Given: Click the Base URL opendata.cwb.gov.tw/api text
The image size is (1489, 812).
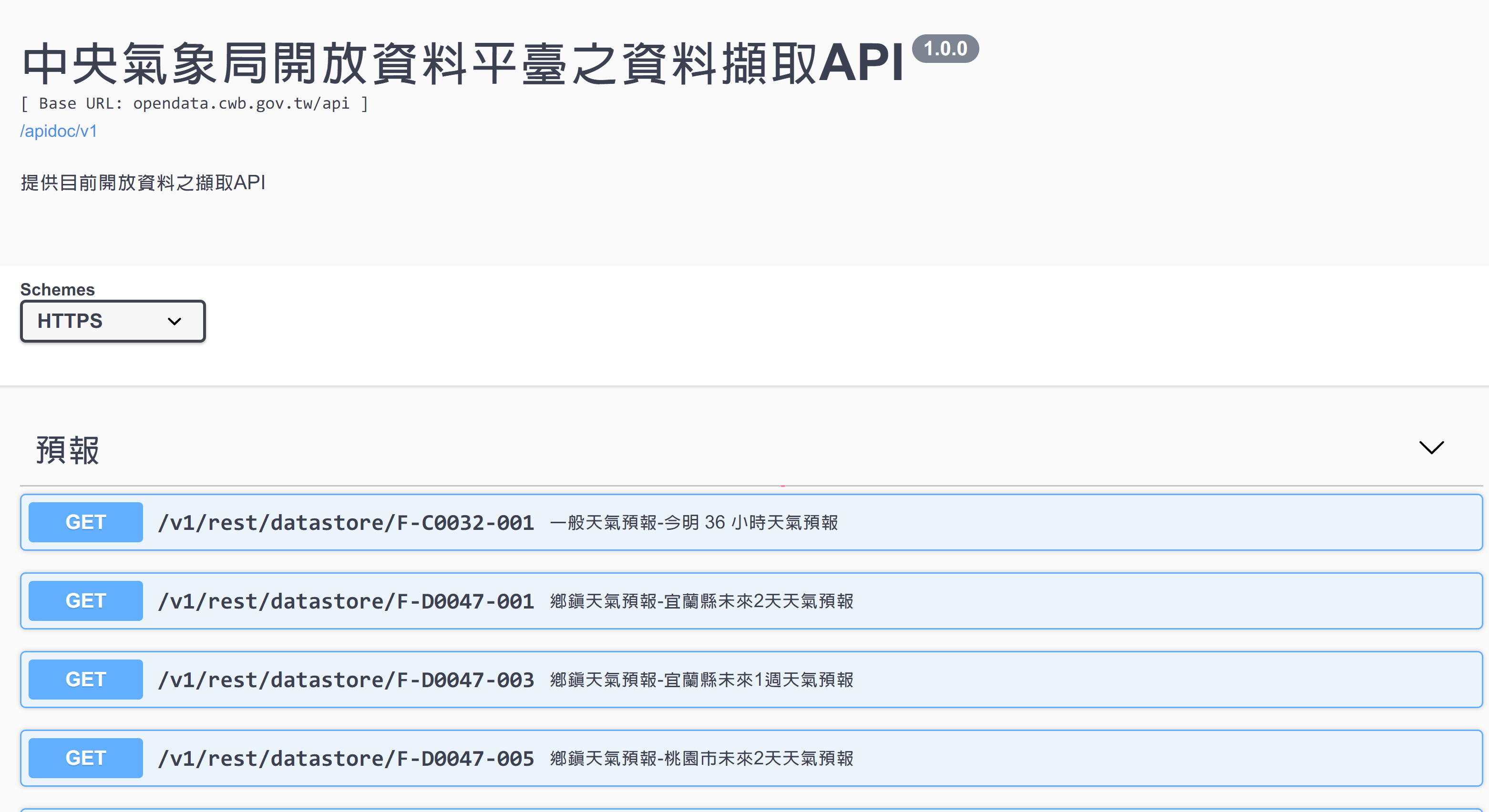Looking at the screenshot, I should 241,103.
